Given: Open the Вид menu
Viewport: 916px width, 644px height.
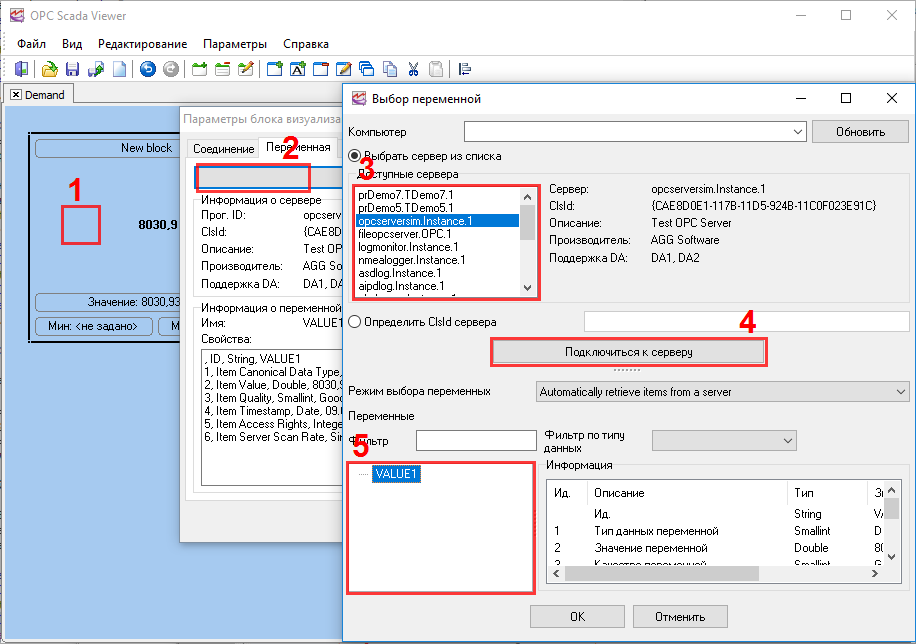Looking at the screenshot, I should click(x=72, y=44).
